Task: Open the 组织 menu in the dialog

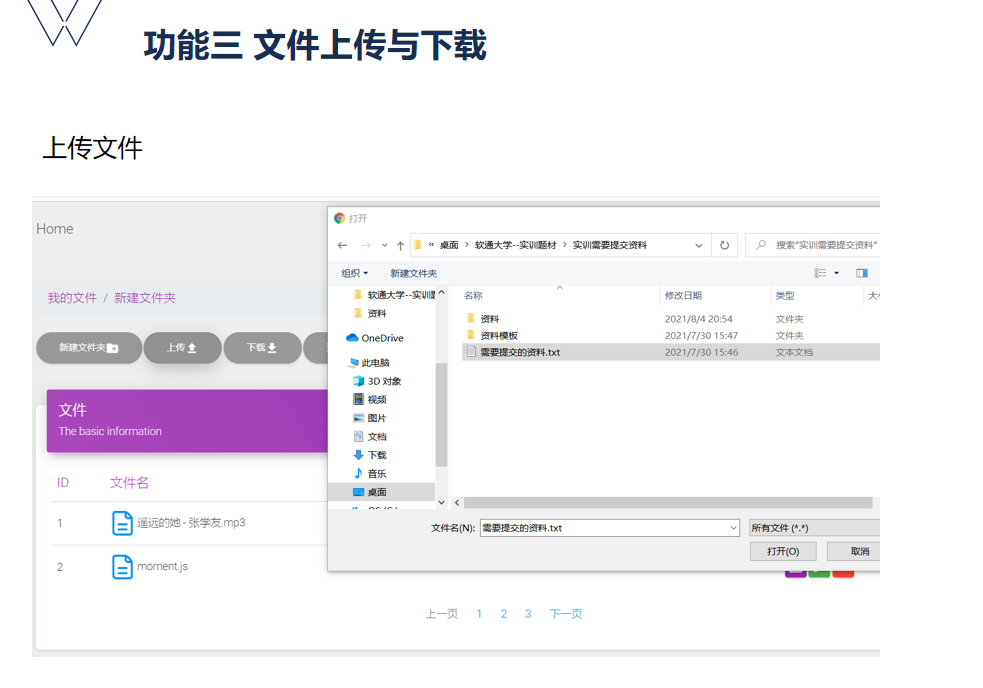Action: 354,273
